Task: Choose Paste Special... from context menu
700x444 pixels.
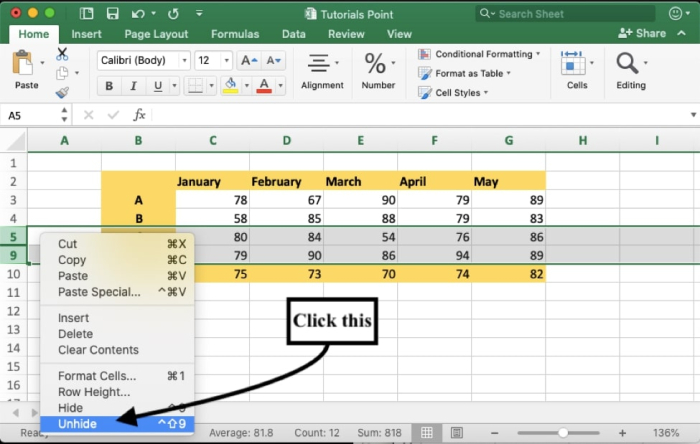Action: [117, 292]
